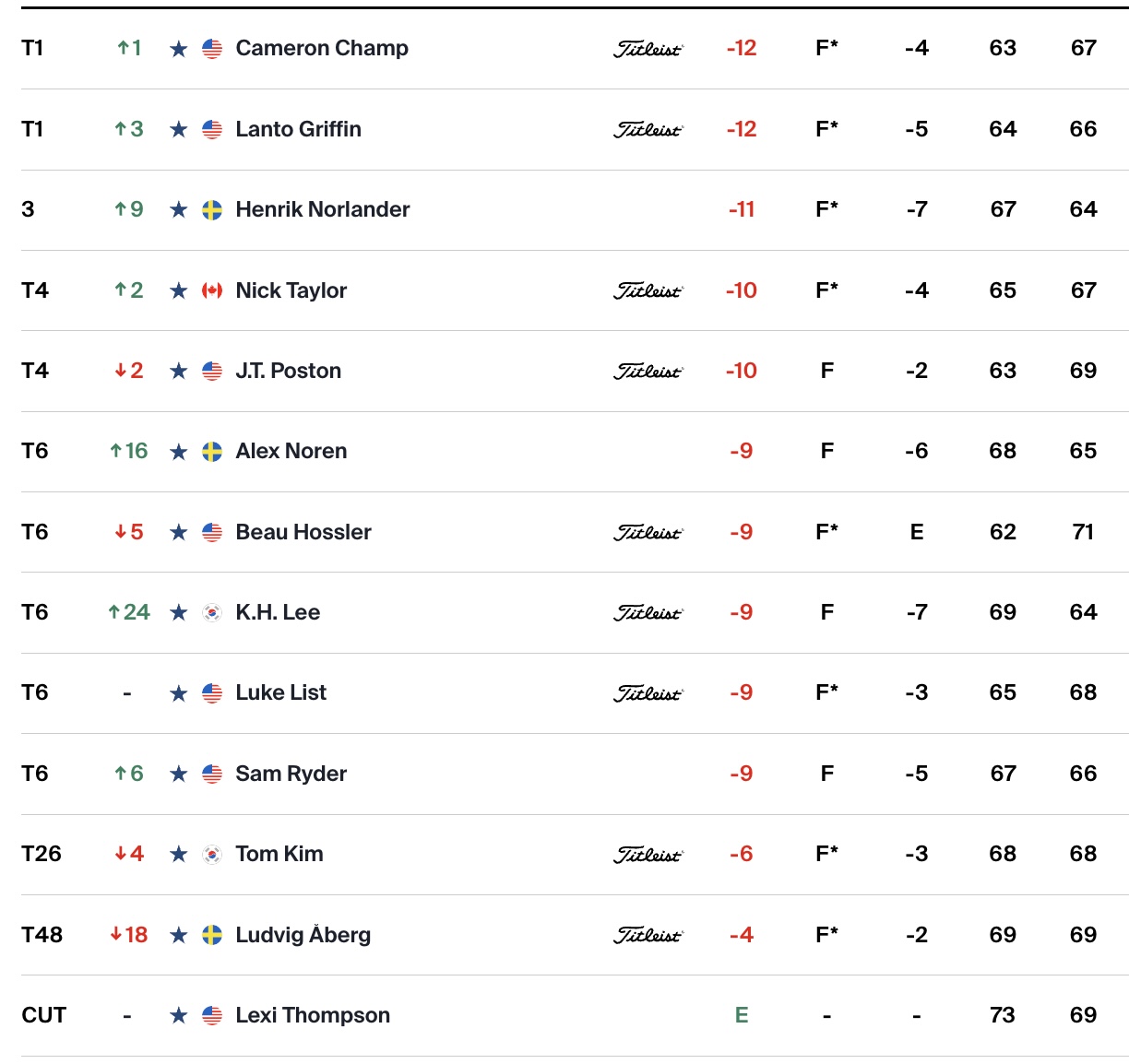
Task: Toggle favorite star for Cameron Champ
Action: pos(179,49)
